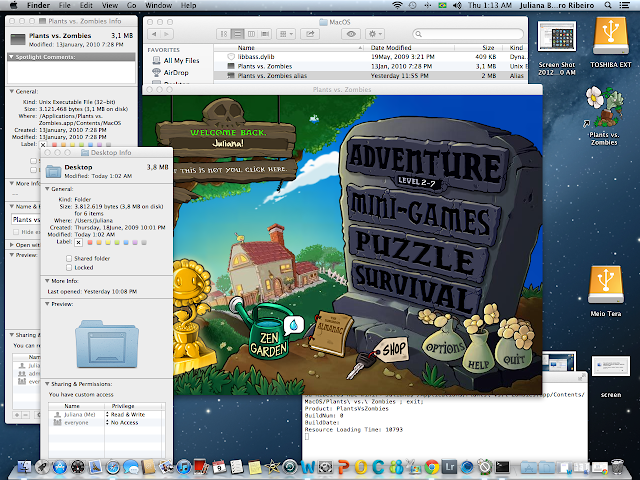
Task: Open Wi-Fi status in menu bar
Action: click(397, 5)
